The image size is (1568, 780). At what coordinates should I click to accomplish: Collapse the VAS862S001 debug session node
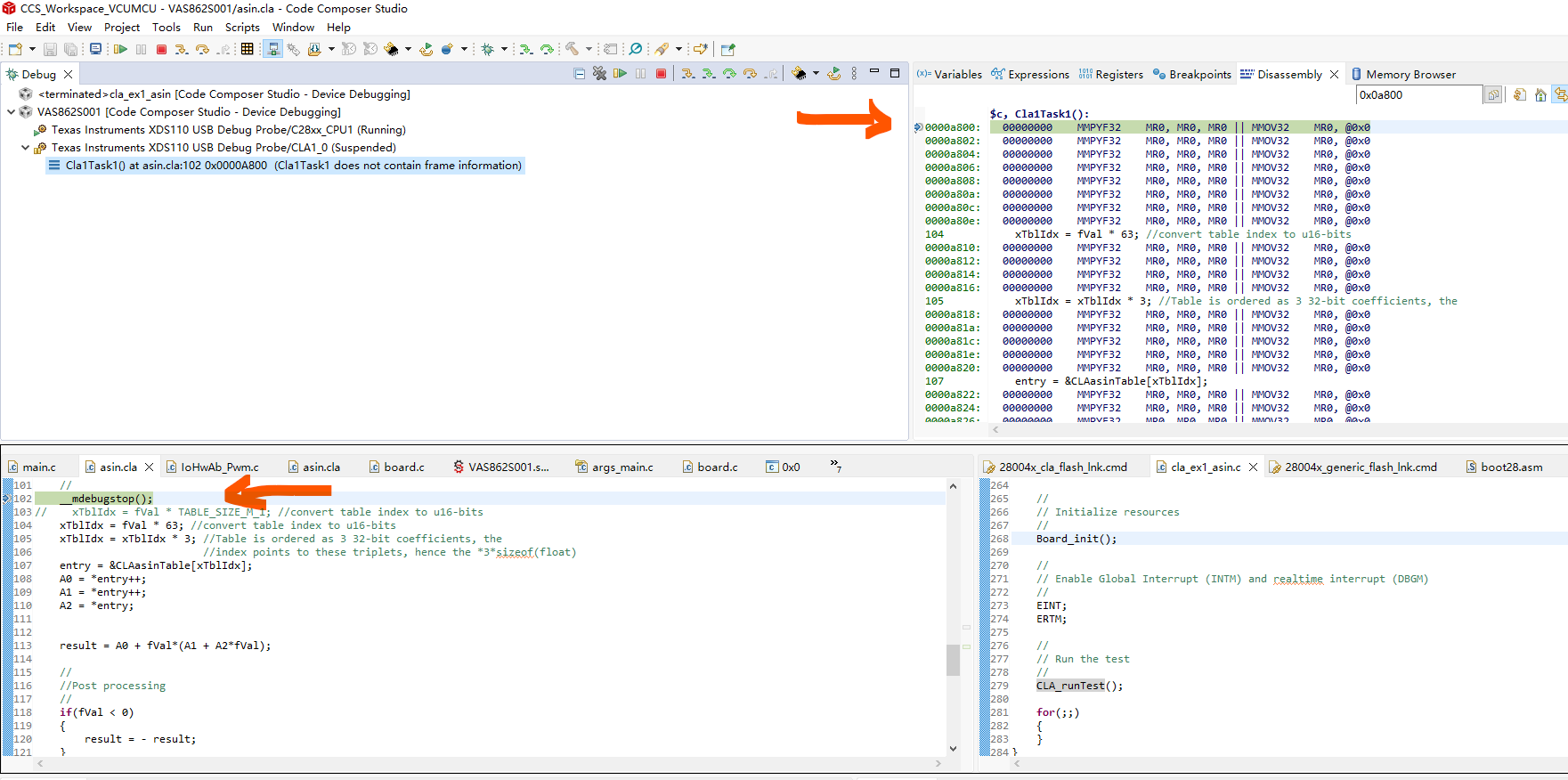click(x=11, y=112)
